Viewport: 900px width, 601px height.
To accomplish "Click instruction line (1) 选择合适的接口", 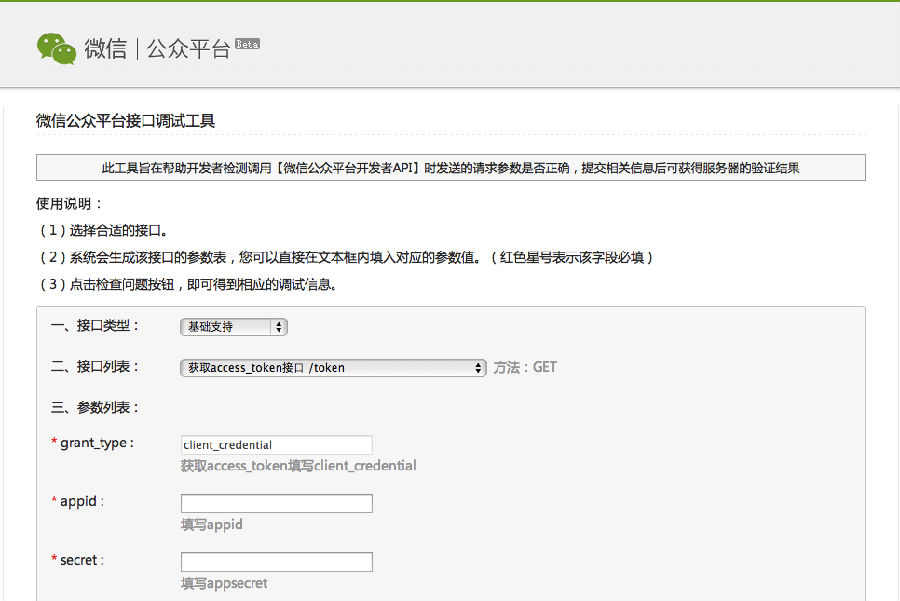I will (103, 231).
